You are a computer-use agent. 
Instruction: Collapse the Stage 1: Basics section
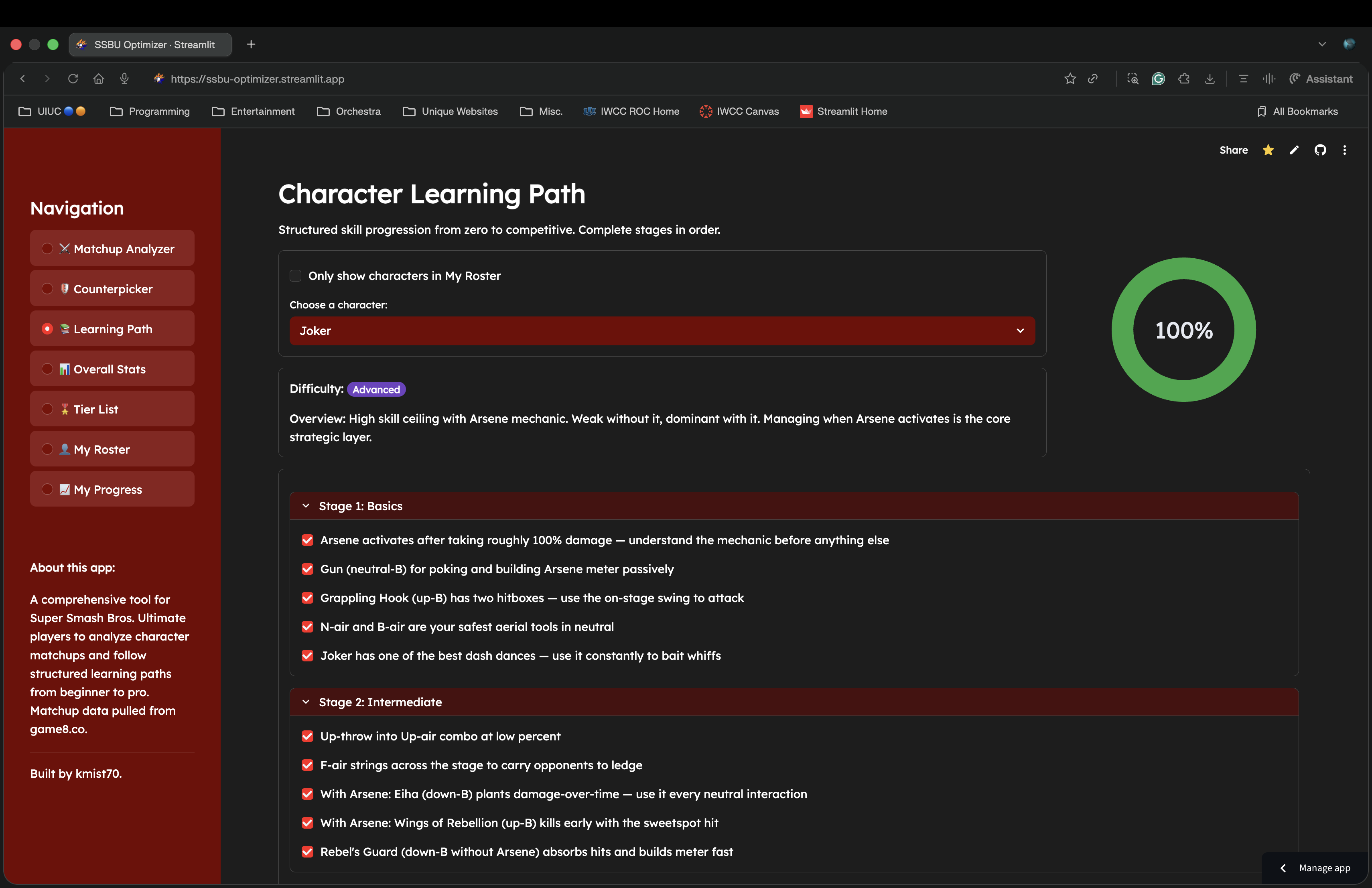coord(794,506)
